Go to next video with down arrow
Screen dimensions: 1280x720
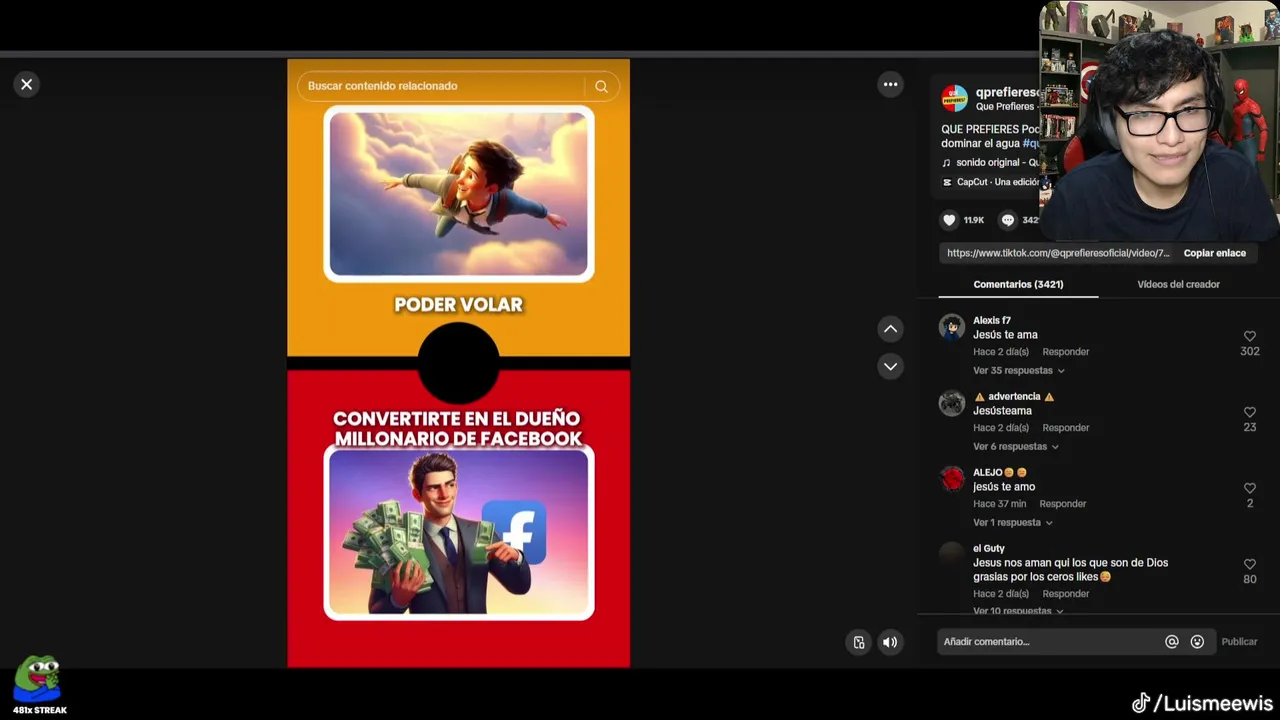(890, 366)
